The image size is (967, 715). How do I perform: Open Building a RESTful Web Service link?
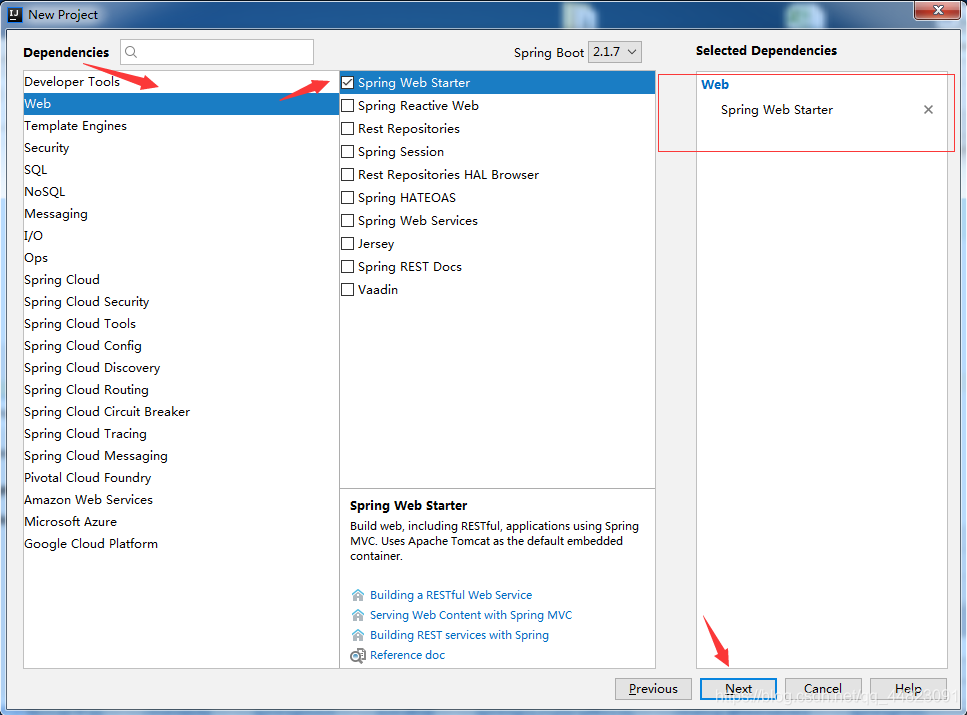point(451,595)
